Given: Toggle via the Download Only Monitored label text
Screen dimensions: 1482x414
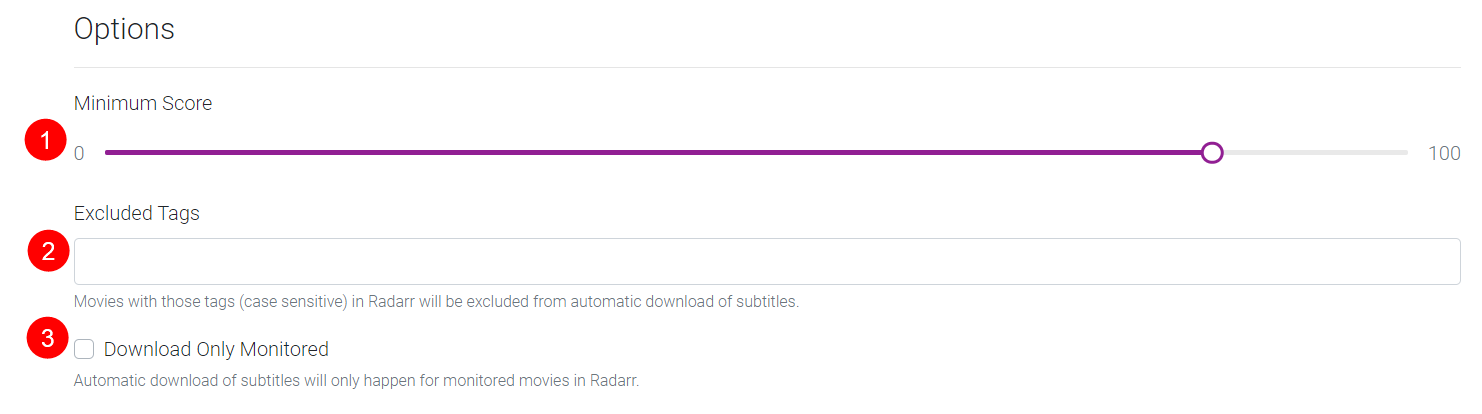Looking at the screenshot, I should click(x=216, y=349).
